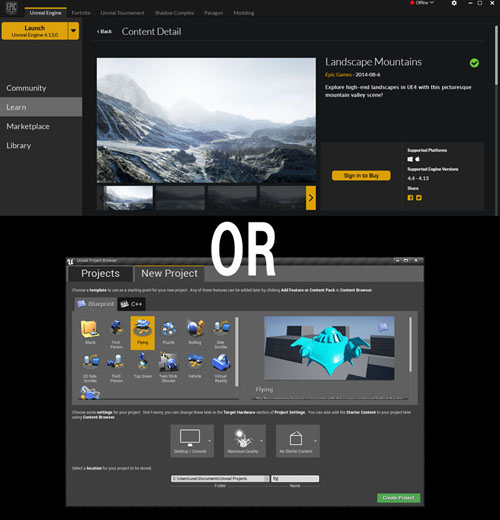Select the Twin Stick Shooter template
Viewport: 500px width, 520px height.
[169, 368]
